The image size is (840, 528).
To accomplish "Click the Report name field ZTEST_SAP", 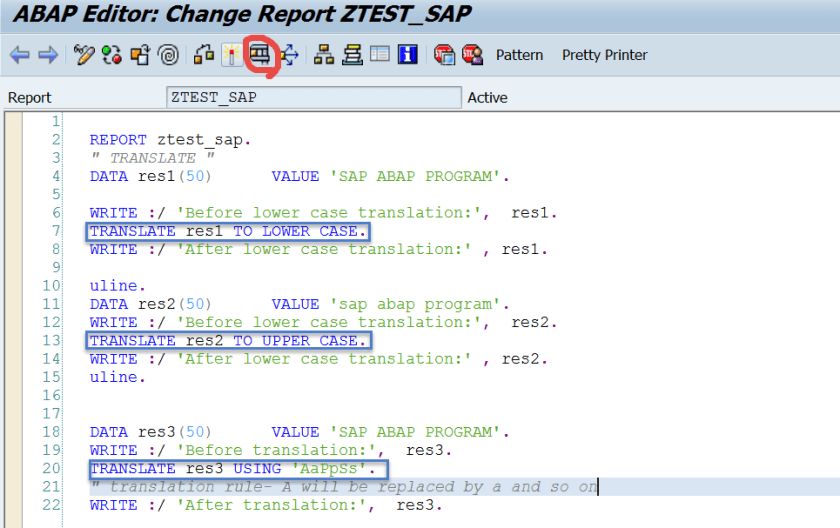I will (x=314, y=97).
